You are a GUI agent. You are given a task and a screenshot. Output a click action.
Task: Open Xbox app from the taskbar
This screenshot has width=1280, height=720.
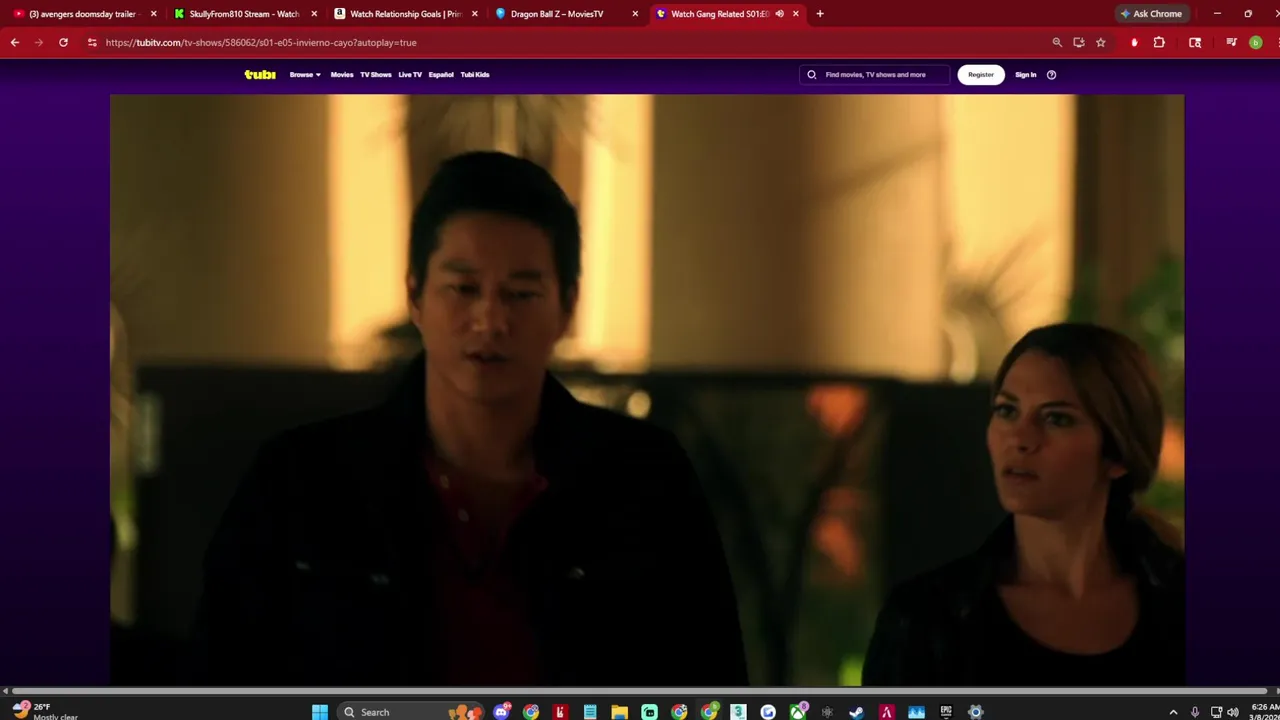pyautogui.click(x=798, y=712)
